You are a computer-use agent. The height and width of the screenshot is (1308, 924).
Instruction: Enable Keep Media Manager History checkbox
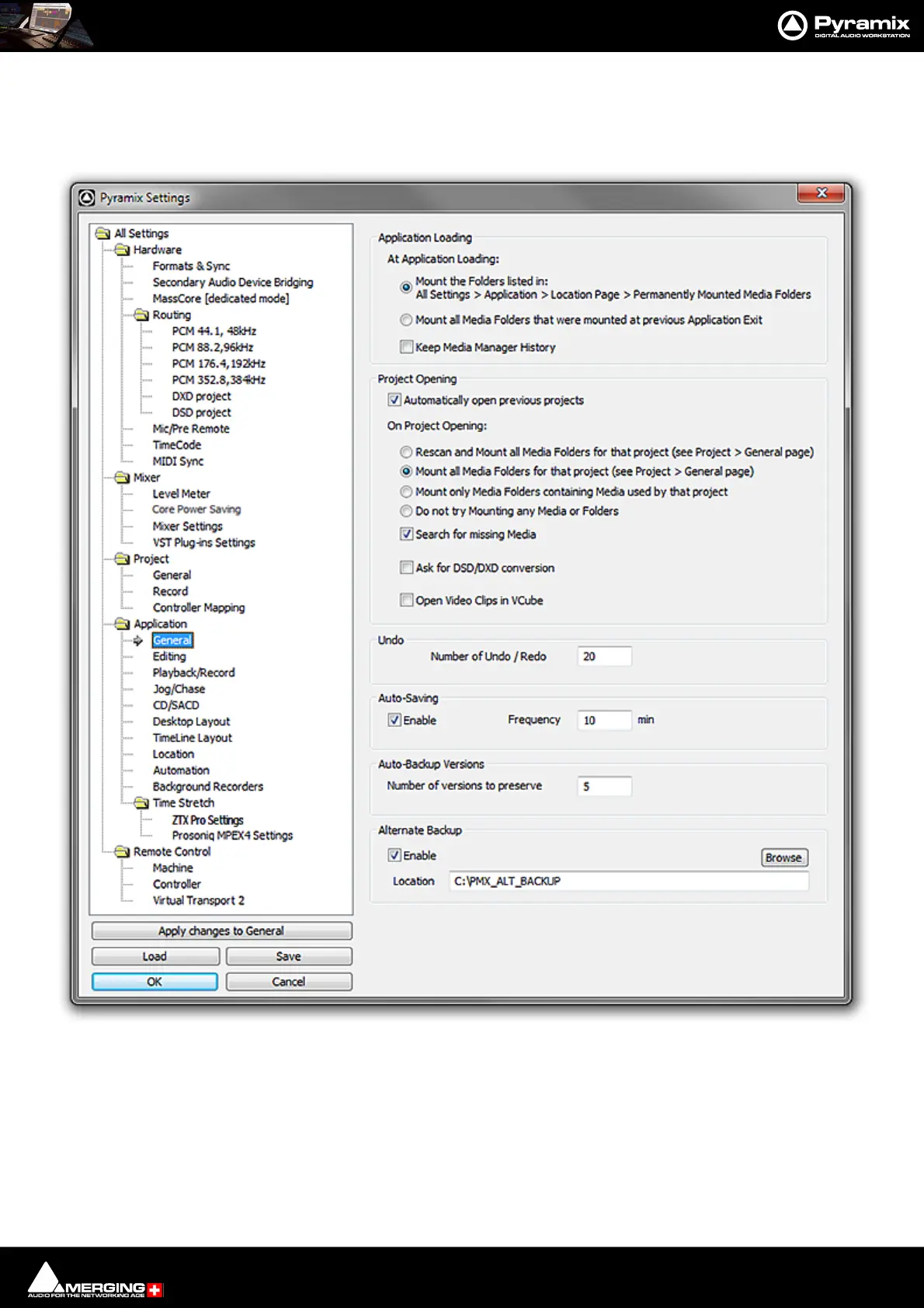pos(406,347)
